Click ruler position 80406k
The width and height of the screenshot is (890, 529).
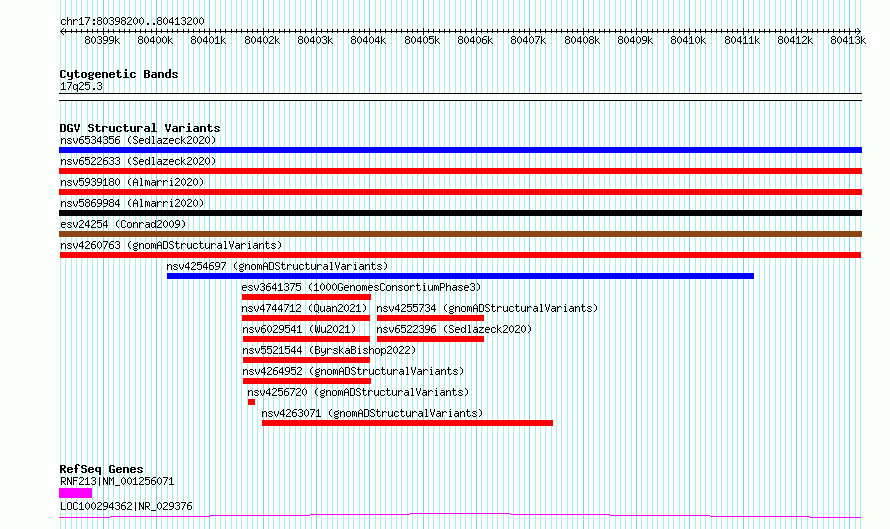tap(475, 40)
